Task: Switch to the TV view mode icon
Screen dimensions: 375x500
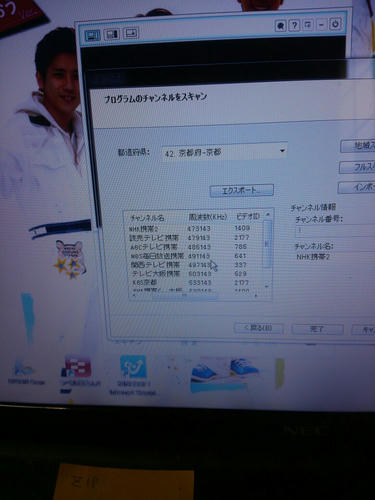Action: (x=92, y=35)
